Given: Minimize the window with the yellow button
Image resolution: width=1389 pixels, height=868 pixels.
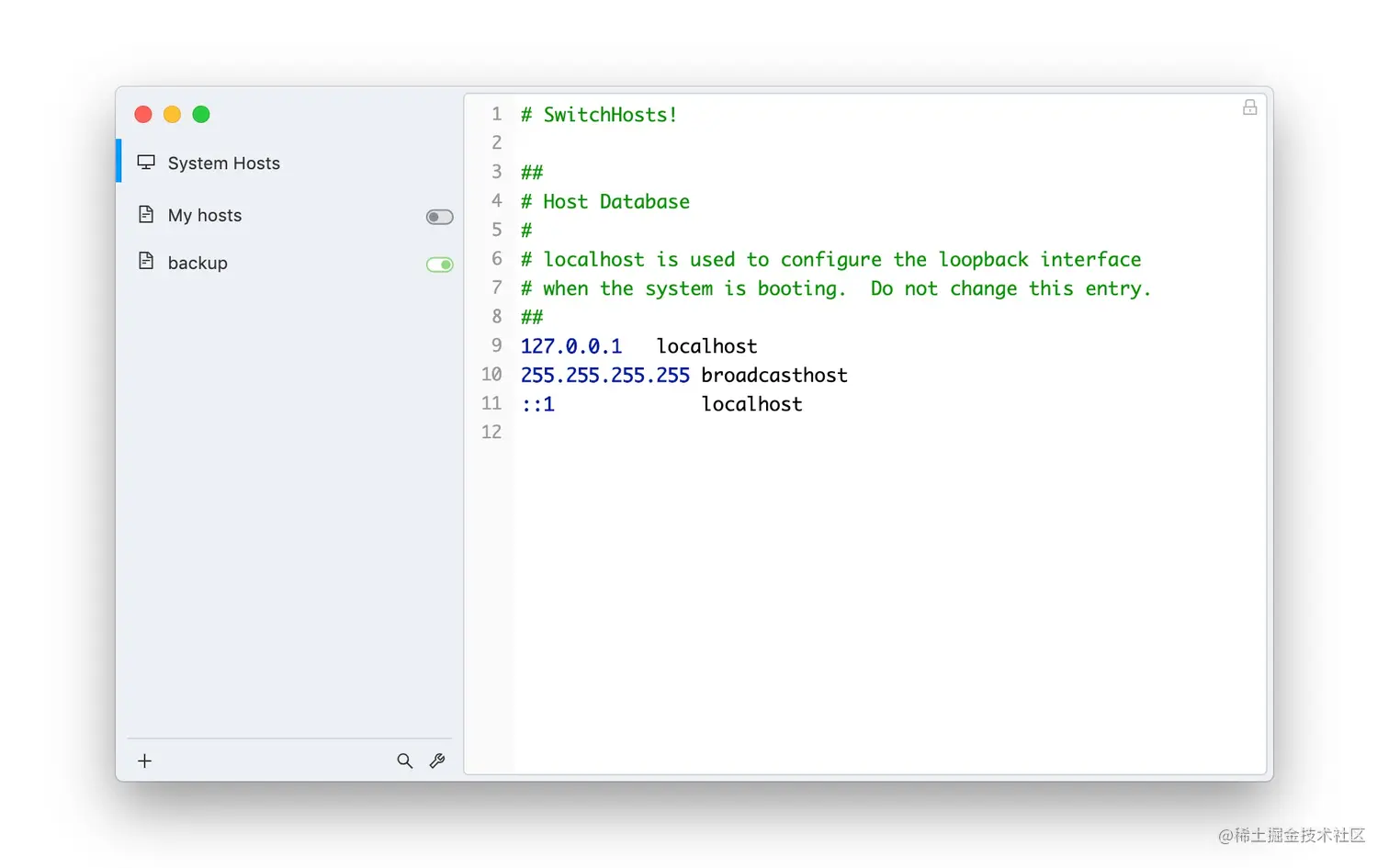Looking at the screenshot, I should click(x=172, y=114).
